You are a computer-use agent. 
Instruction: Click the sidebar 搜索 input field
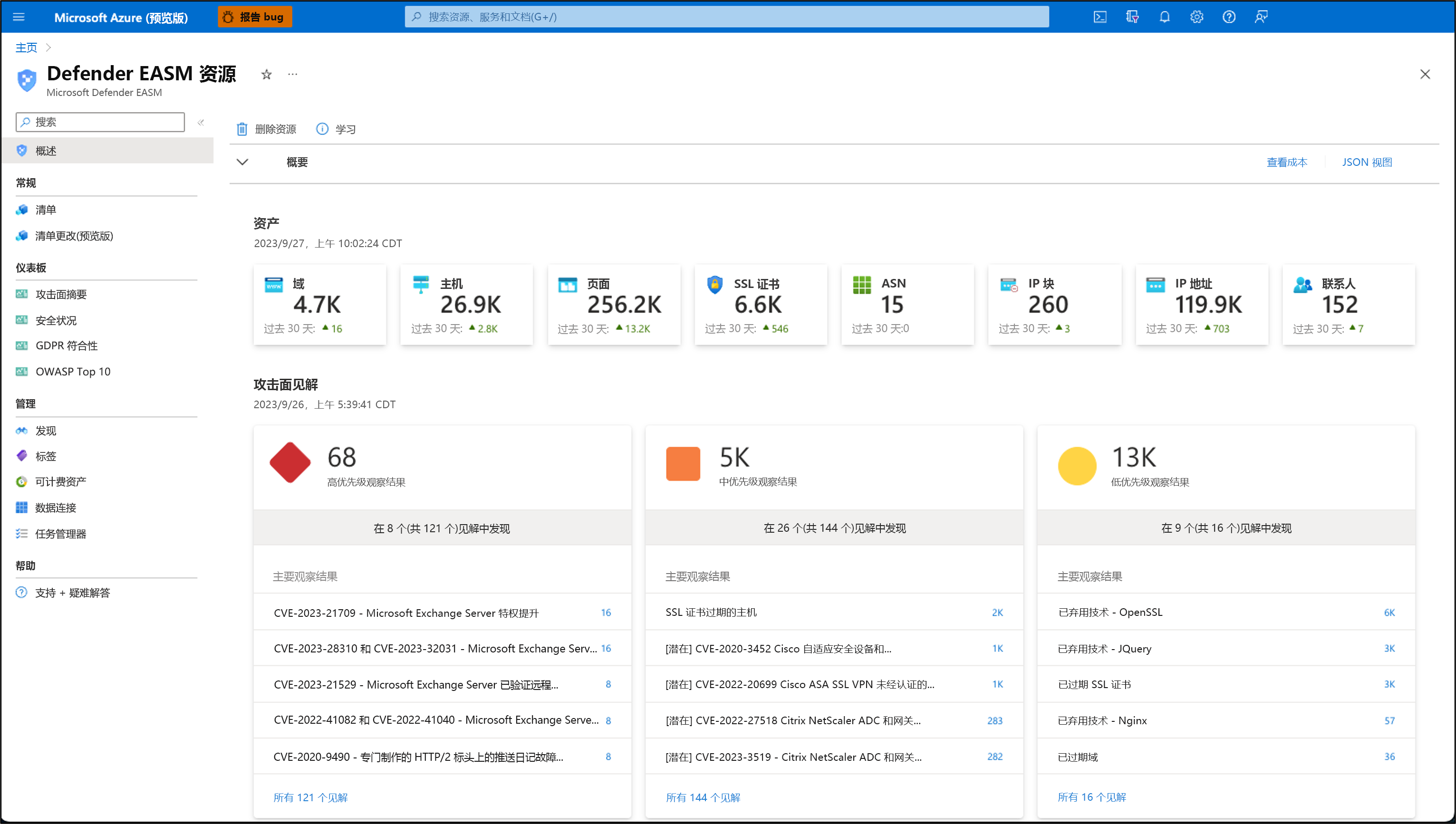click(100, 122)
